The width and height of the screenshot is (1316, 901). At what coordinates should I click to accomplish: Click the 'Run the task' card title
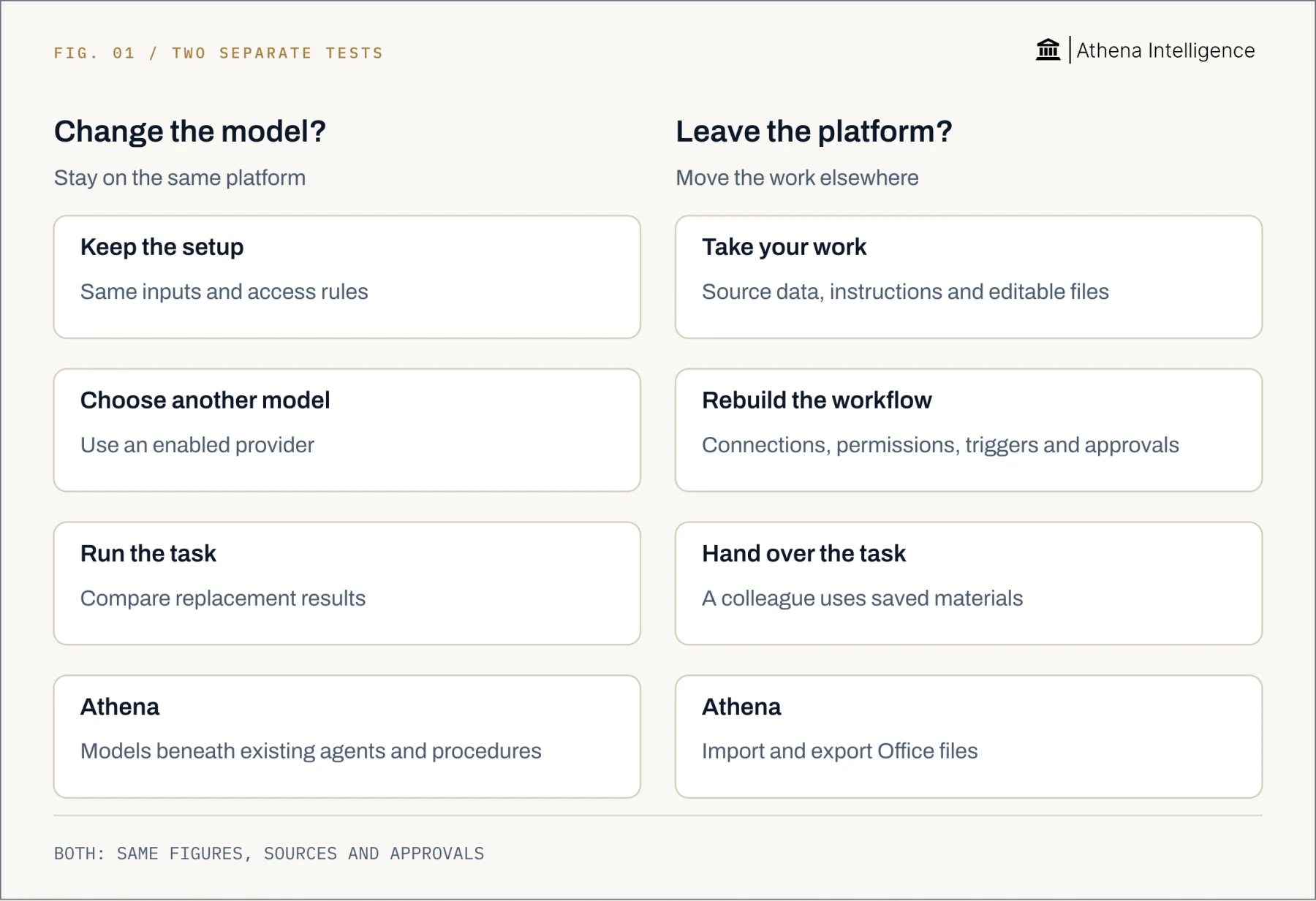click(x=148, y=554)
